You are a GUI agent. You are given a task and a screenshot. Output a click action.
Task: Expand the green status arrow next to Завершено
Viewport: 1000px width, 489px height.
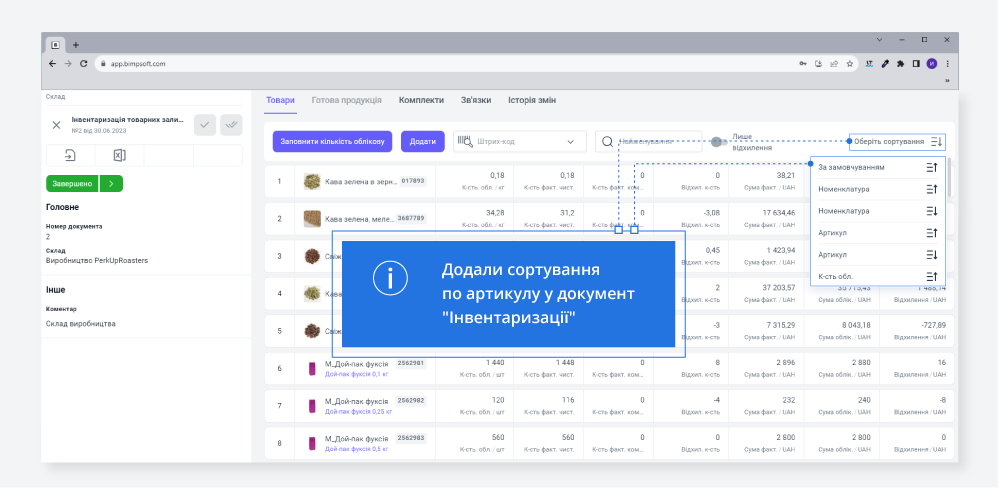[x=112, y=183]
